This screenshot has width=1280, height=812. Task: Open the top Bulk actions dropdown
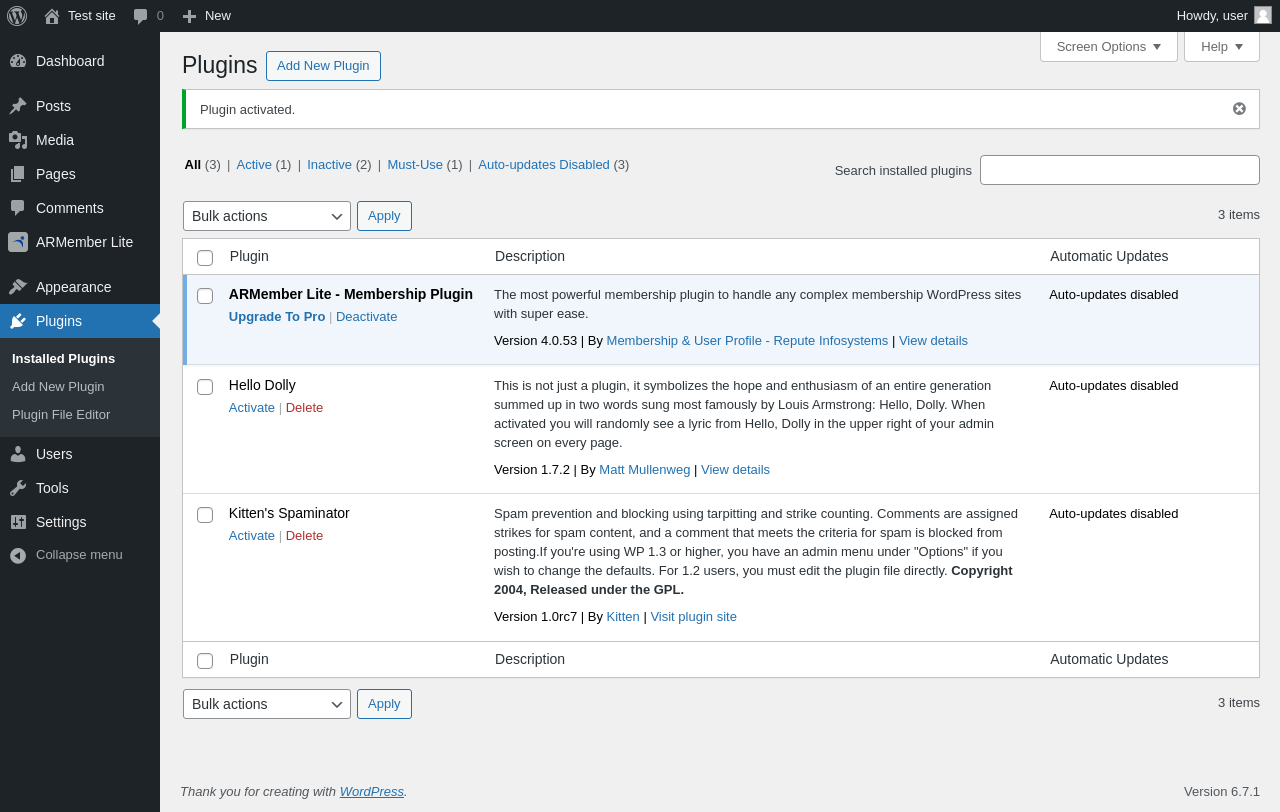(x=267, y=216)
